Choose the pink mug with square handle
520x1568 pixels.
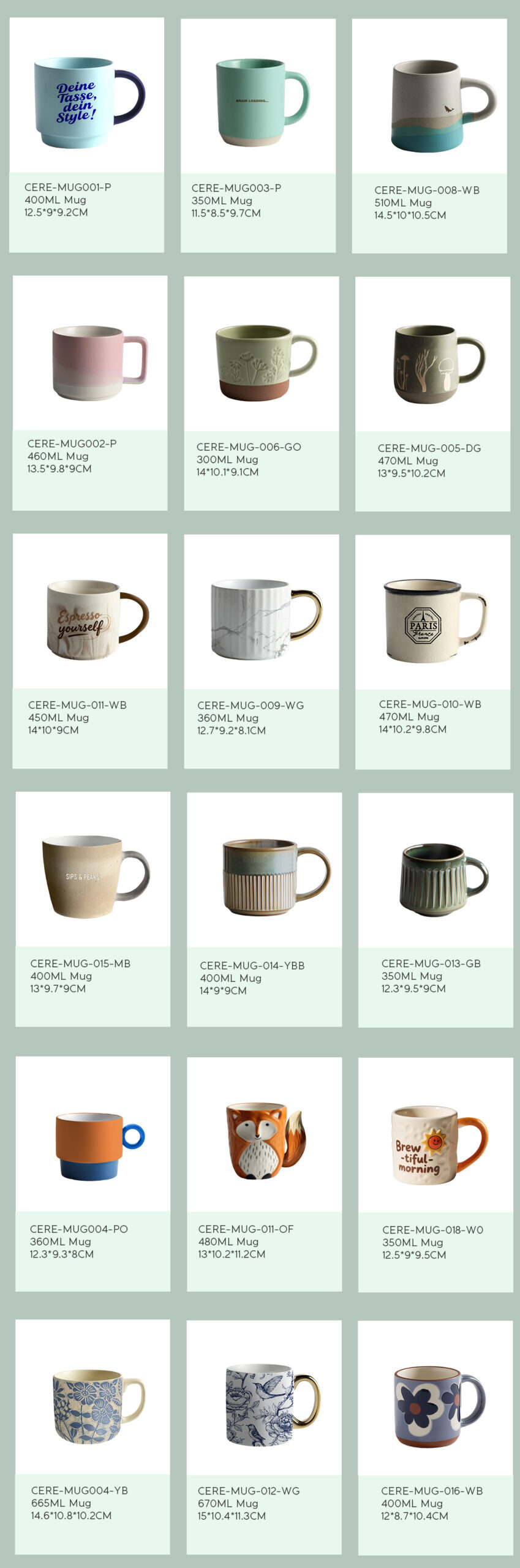pos(100,363)
